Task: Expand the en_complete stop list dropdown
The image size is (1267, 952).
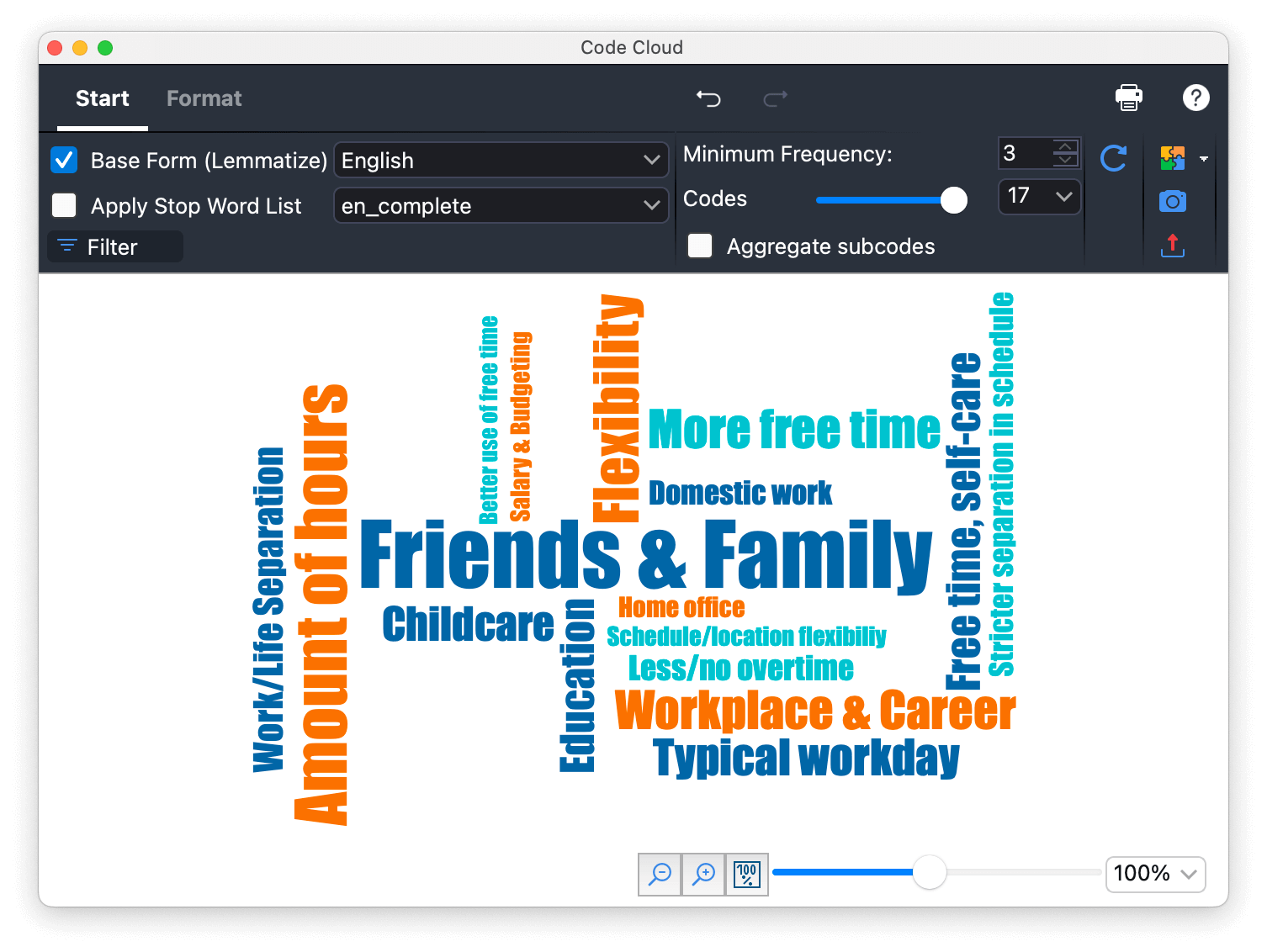Action: click(x=501, y=205)
